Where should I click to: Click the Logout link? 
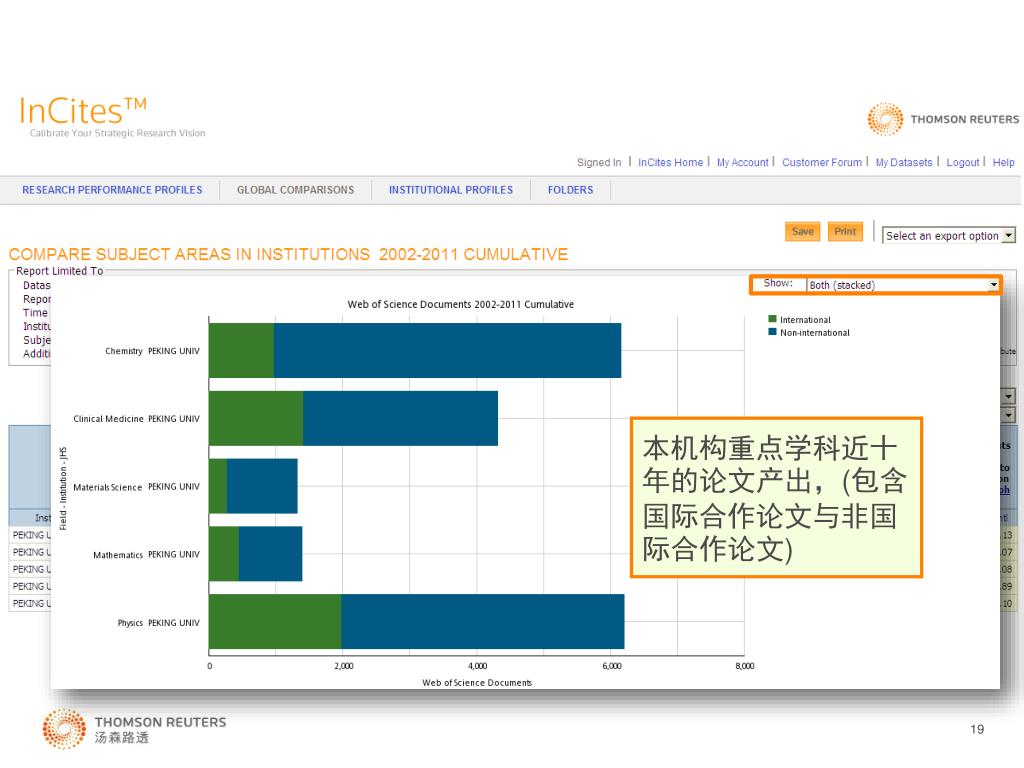pyautogui.click(x=963, y=163)
